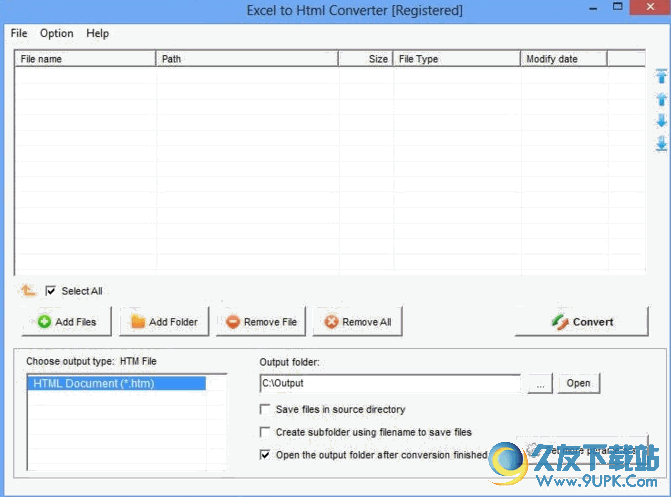671x497 pixels.
Task: Toggle the Select All checkbox
Action: click(50, 291)
